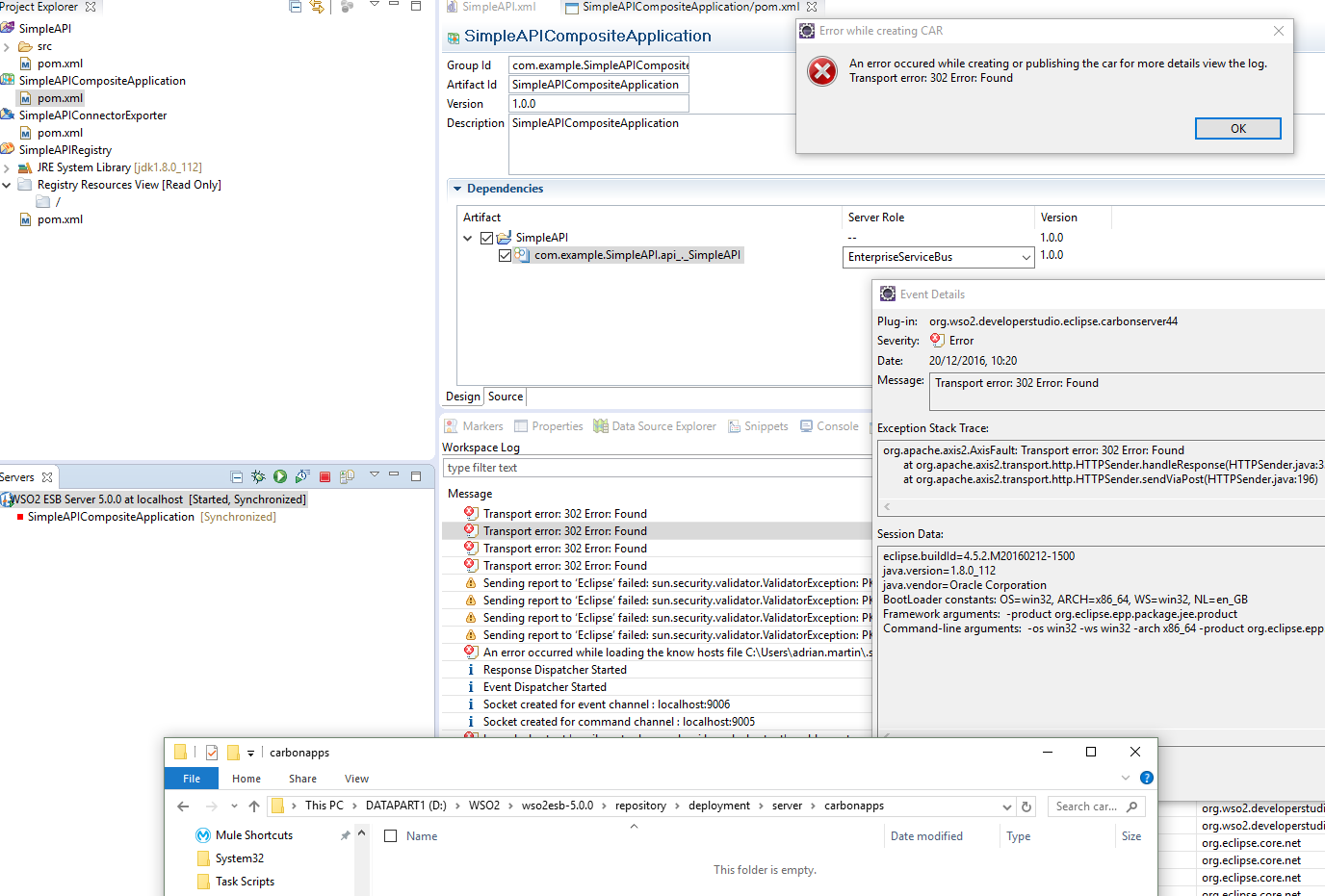The width and height of the screenshot is (1325, 896).
Task: Refresh the carbonapps folder in File Explorer
Action: pyautogui.click(x=1026, y=806)
